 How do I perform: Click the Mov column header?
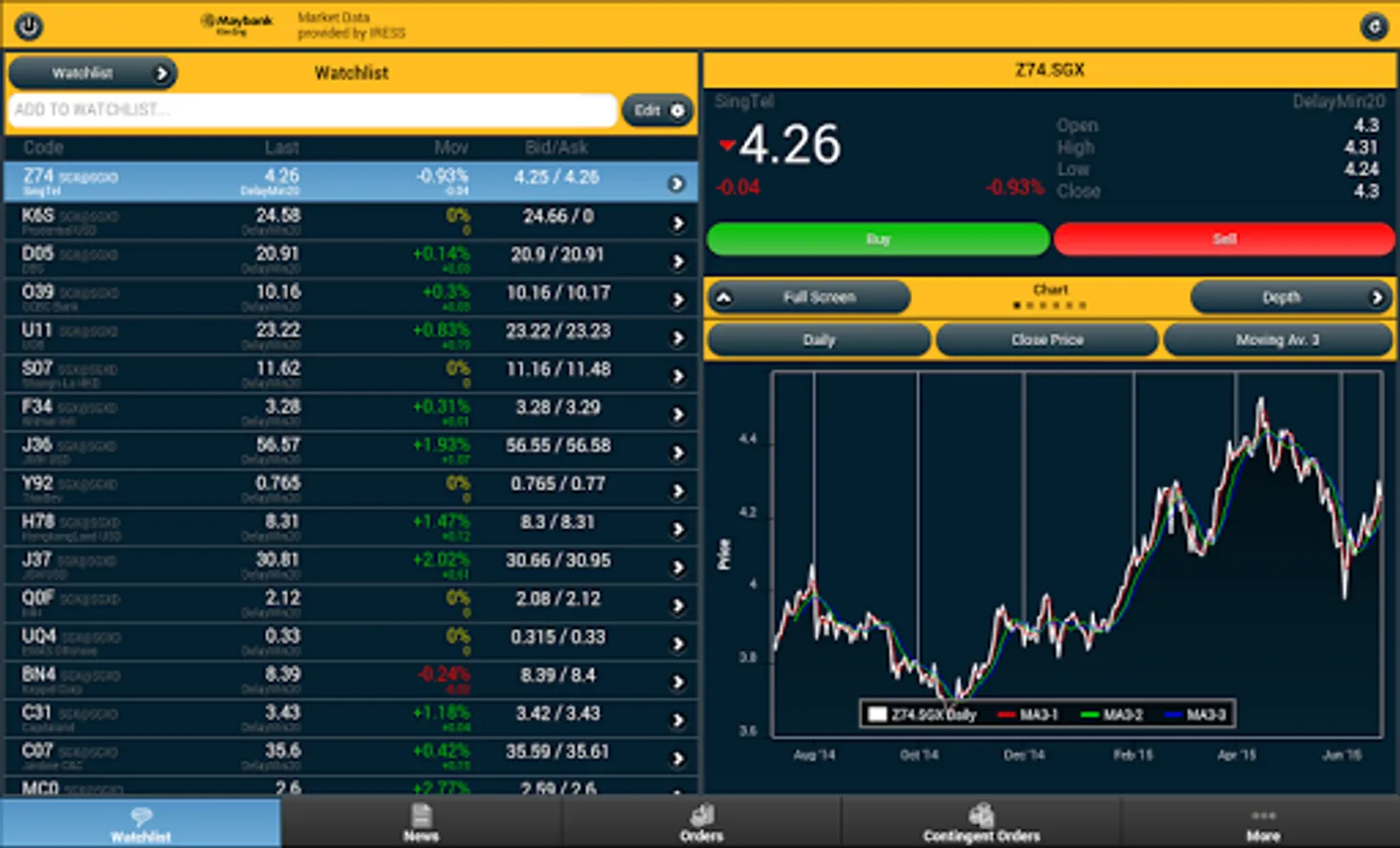point(451,147)
